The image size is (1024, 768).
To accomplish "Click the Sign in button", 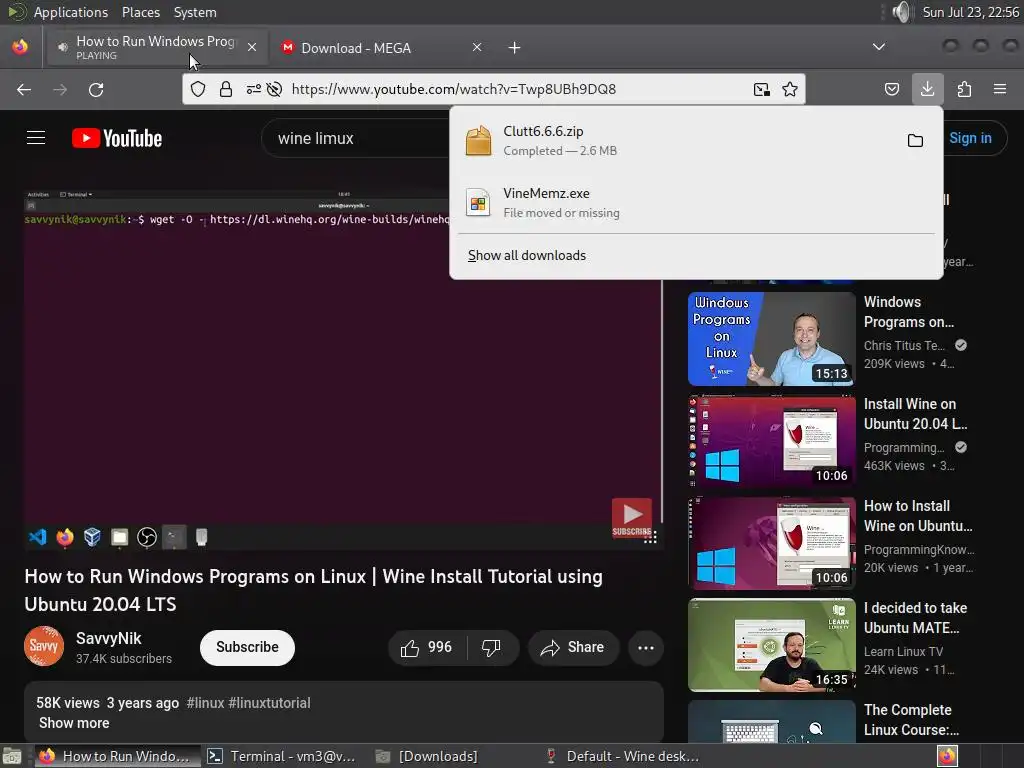I will tap(970, 138).
